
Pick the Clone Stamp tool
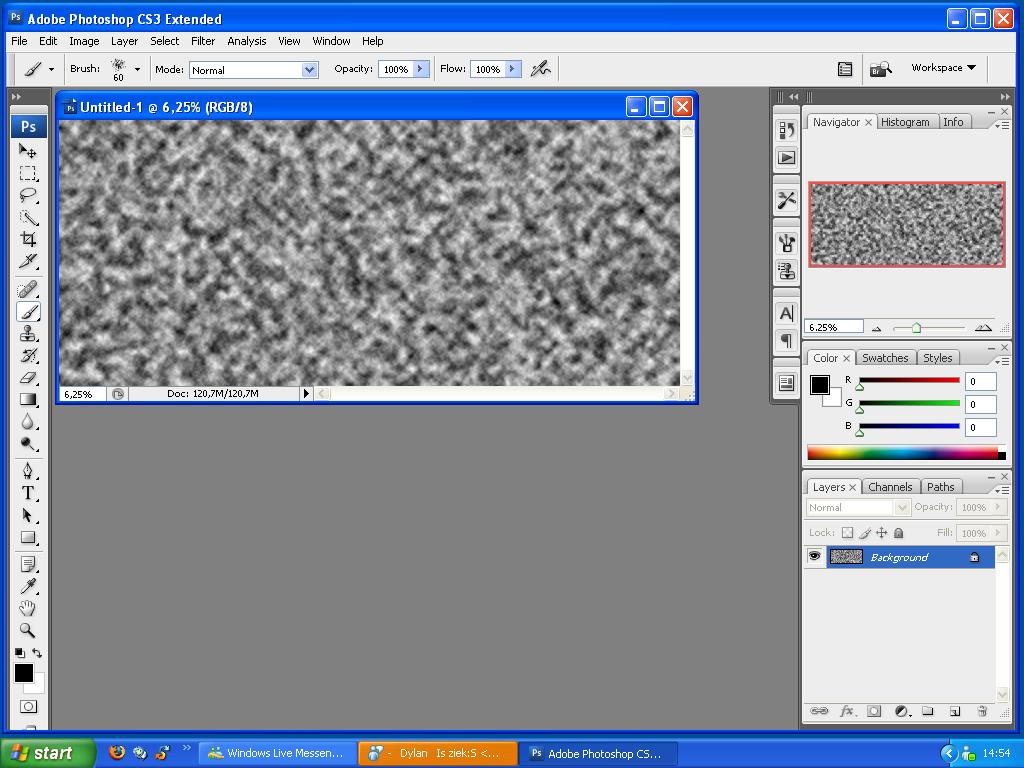pyautogui.click(x=28, y=334)
